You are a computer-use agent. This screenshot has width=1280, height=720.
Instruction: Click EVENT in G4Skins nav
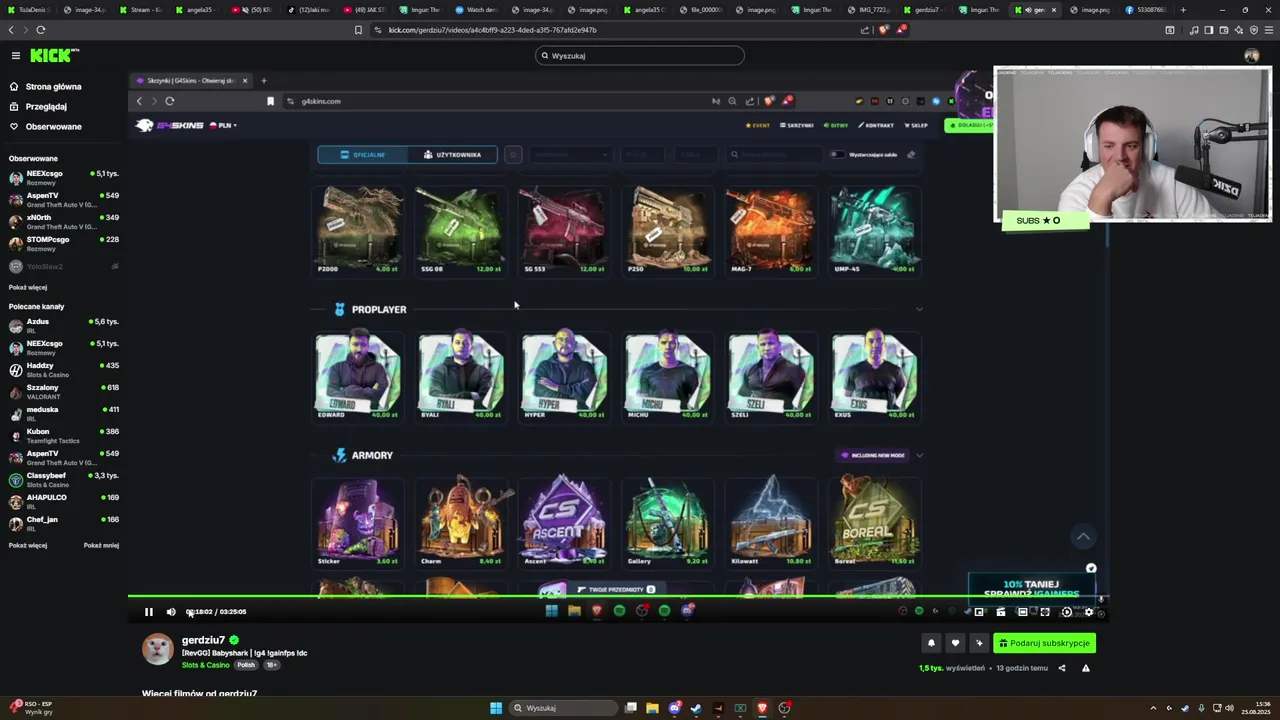tap(758, 126)
